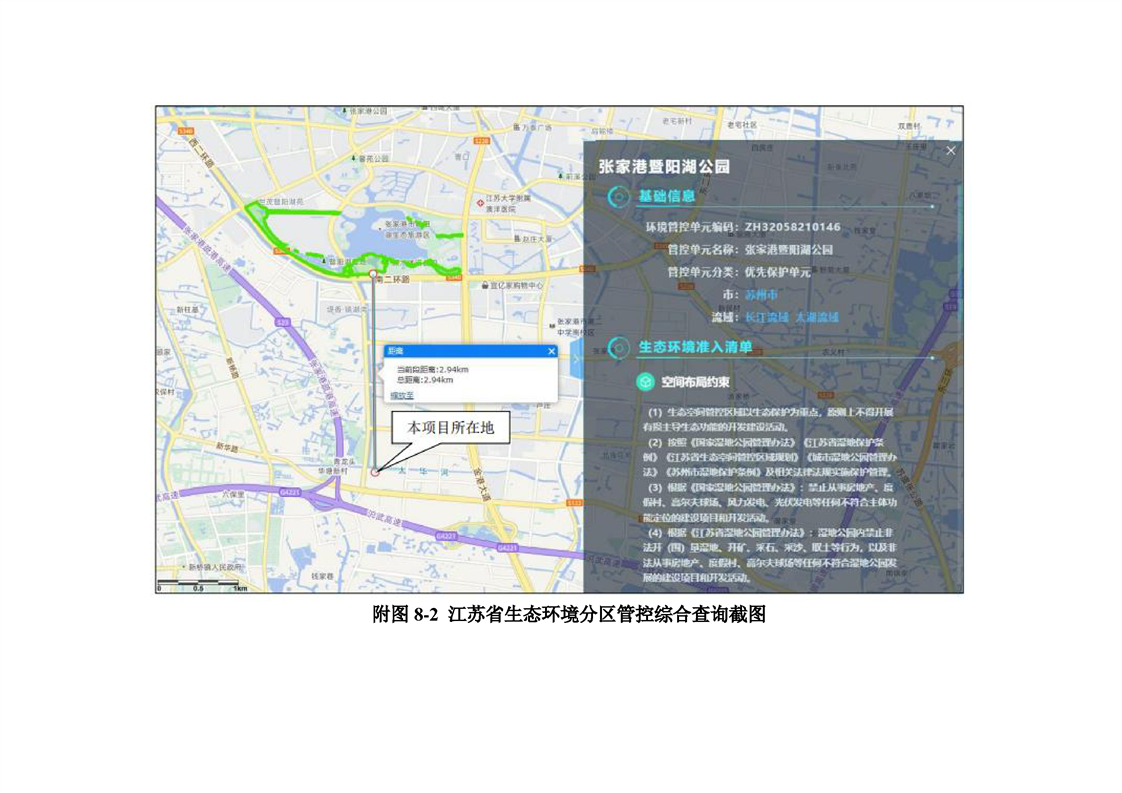Click the 本项目所在地 callout label
This screenshot has width=1122, height=793.
450,428
